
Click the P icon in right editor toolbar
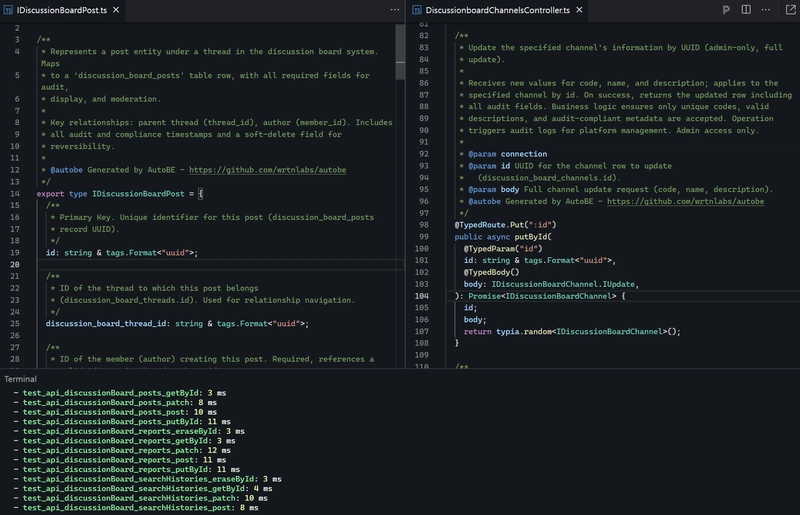click(726, 9)
